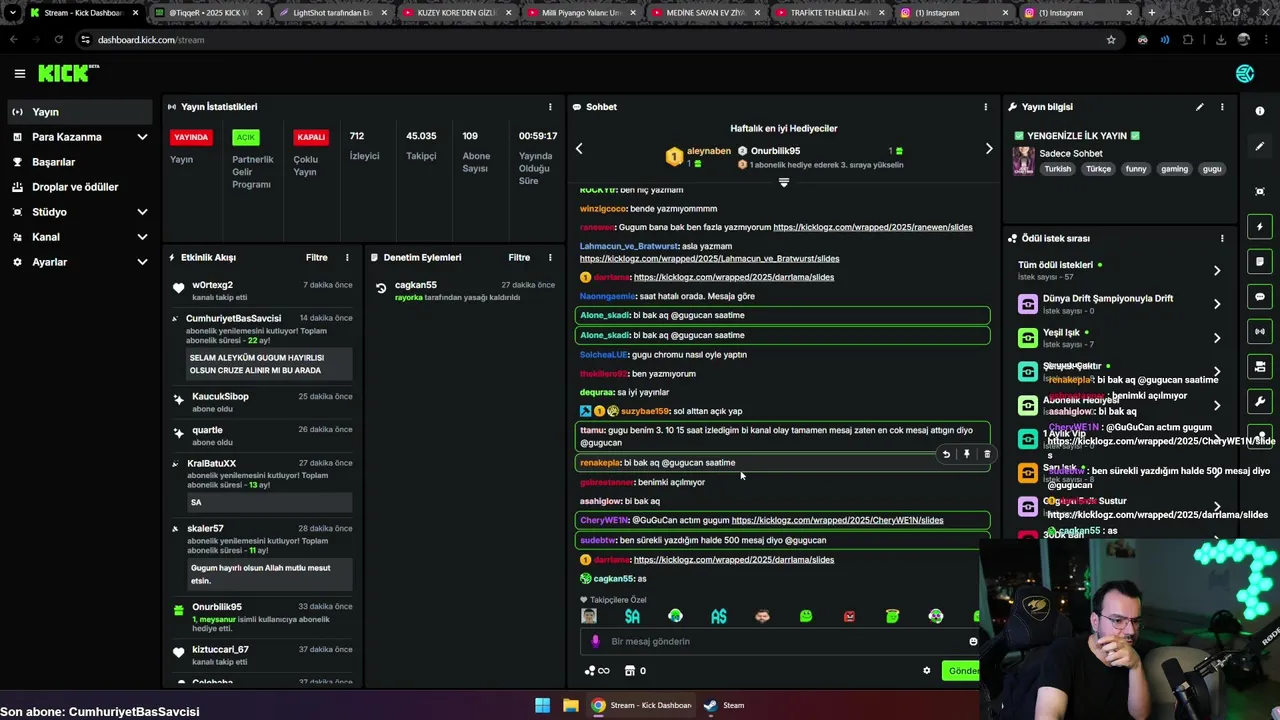Viewport: 1280px width, 720px height.
Task: Open the emoji picker in message box
Action: pos(973,641)
